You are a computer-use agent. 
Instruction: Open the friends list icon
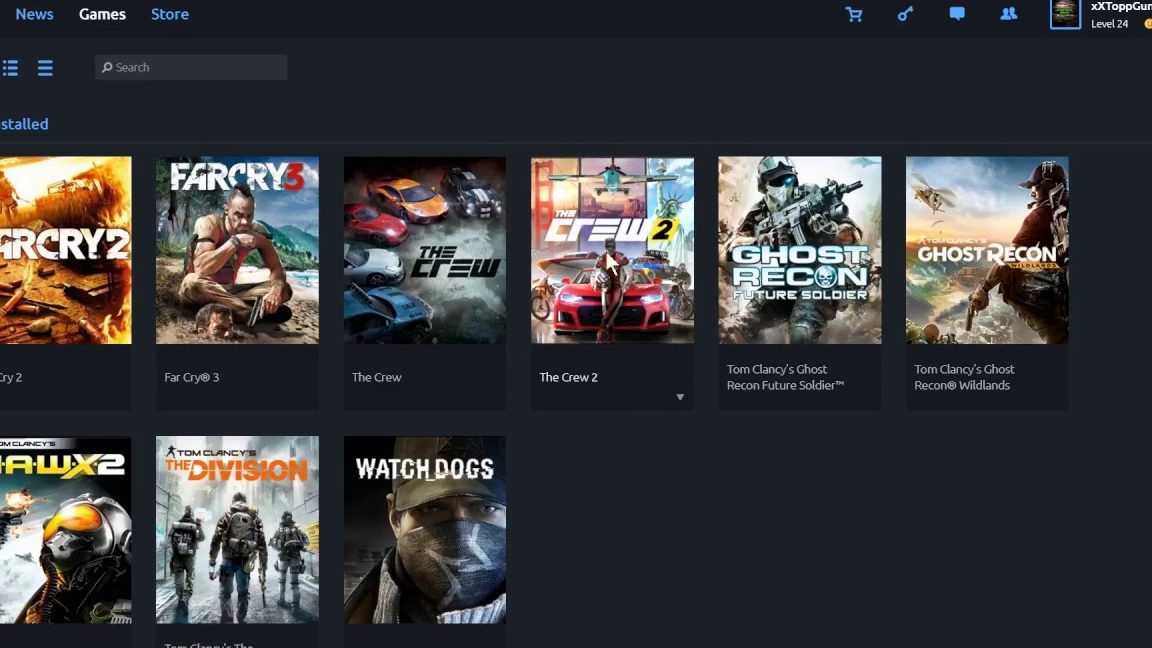[x=1009, y=14]
